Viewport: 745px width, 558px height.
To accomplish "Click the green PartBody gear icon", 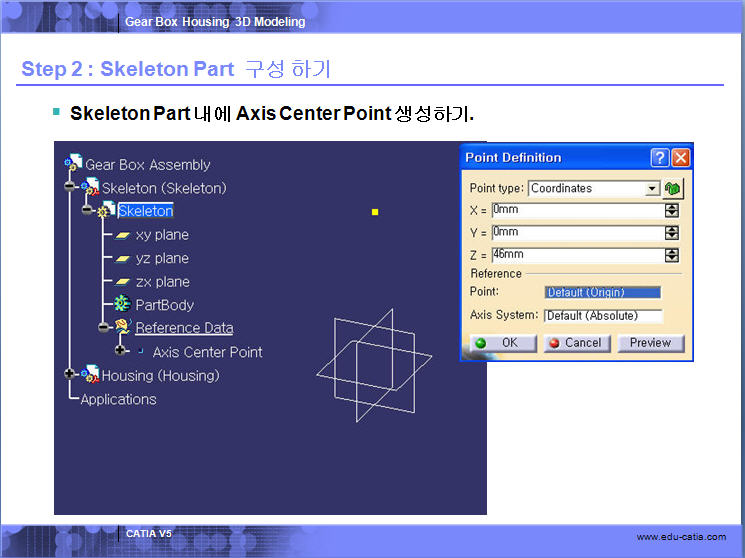I will click(x=122, y=304).
